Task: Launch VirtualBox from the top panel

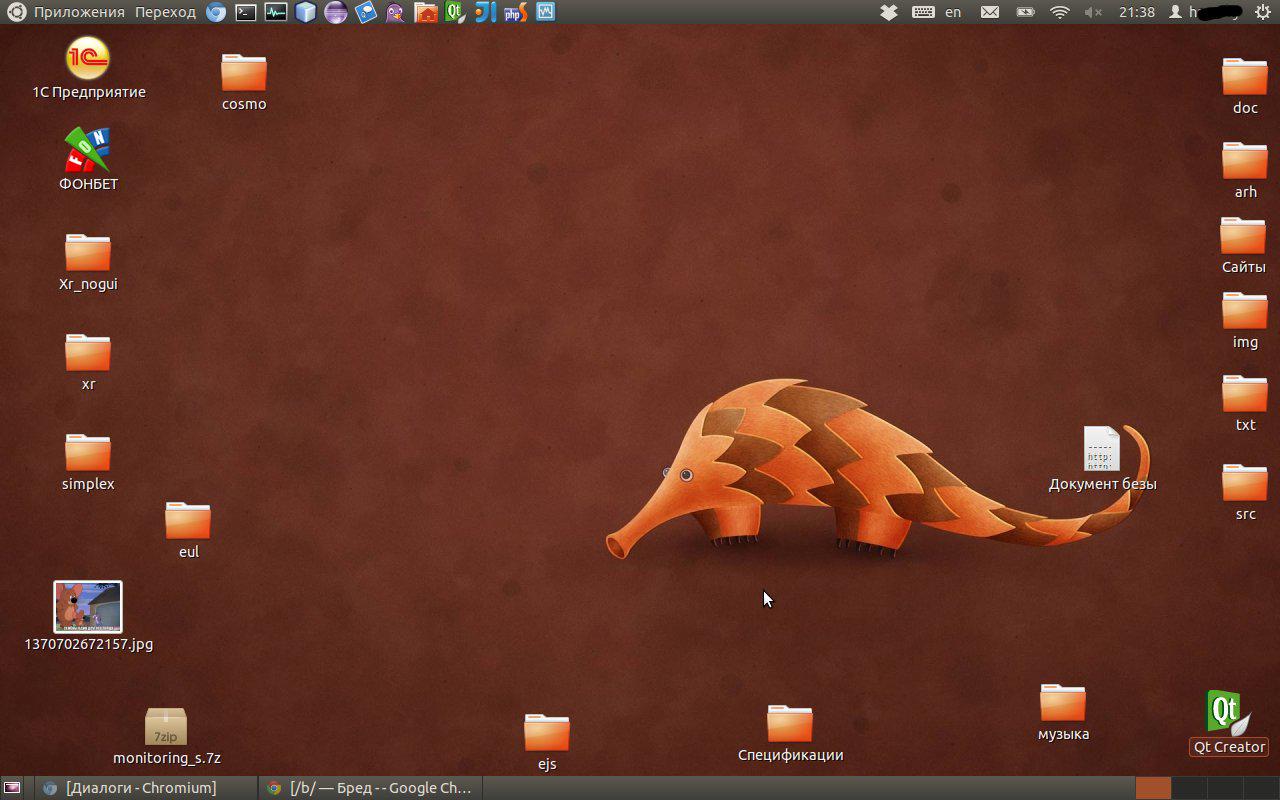Action: coord(306,12)
